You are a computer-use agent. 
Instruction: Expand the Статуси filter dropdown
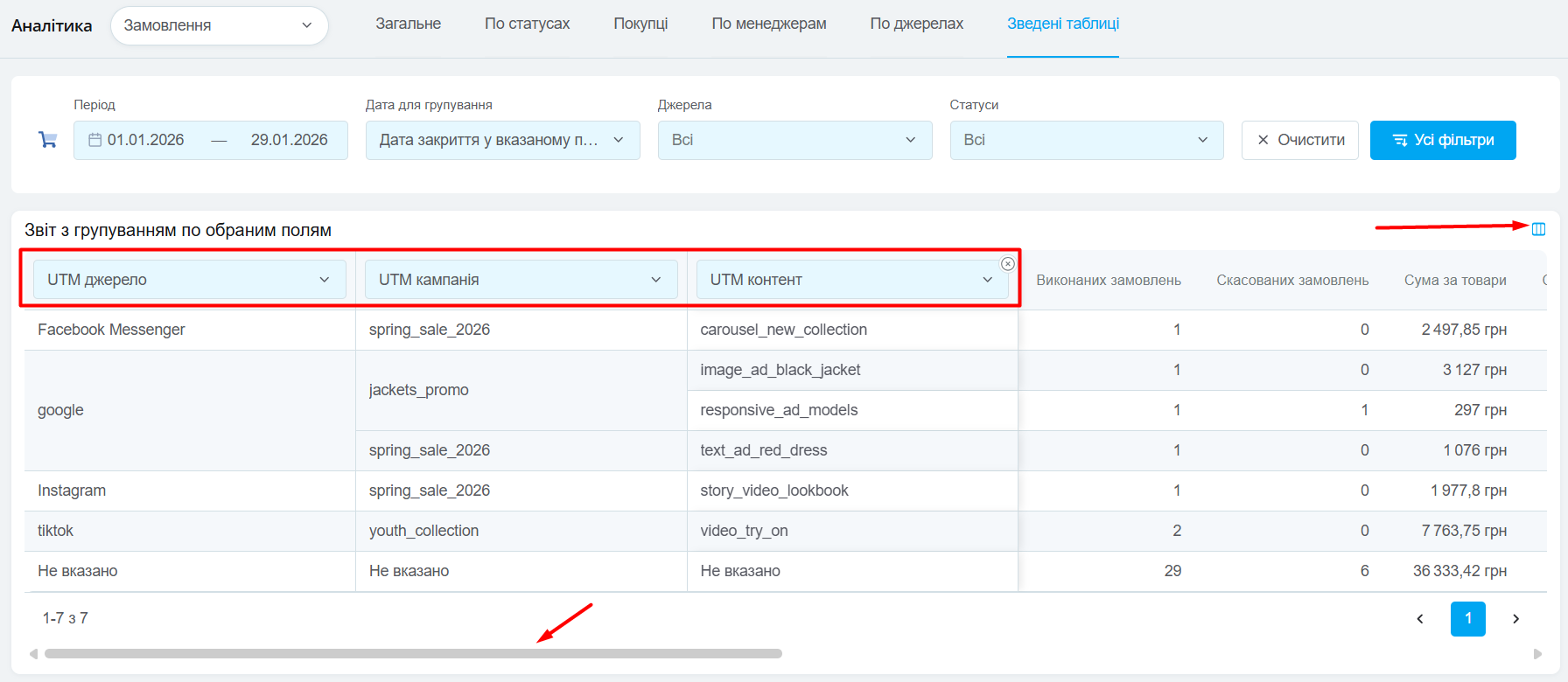(1086, 140)
